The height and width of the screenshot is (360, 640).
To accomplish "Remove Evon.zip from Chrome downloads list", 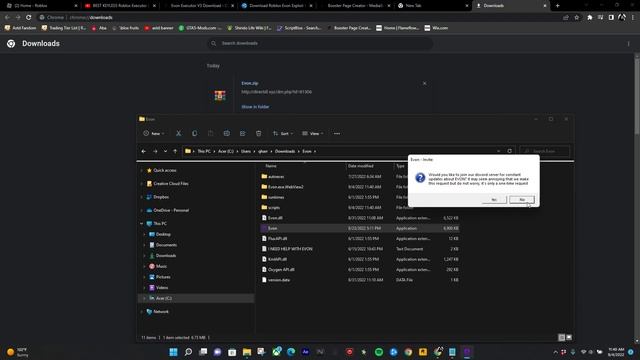I will pos(424,83).
